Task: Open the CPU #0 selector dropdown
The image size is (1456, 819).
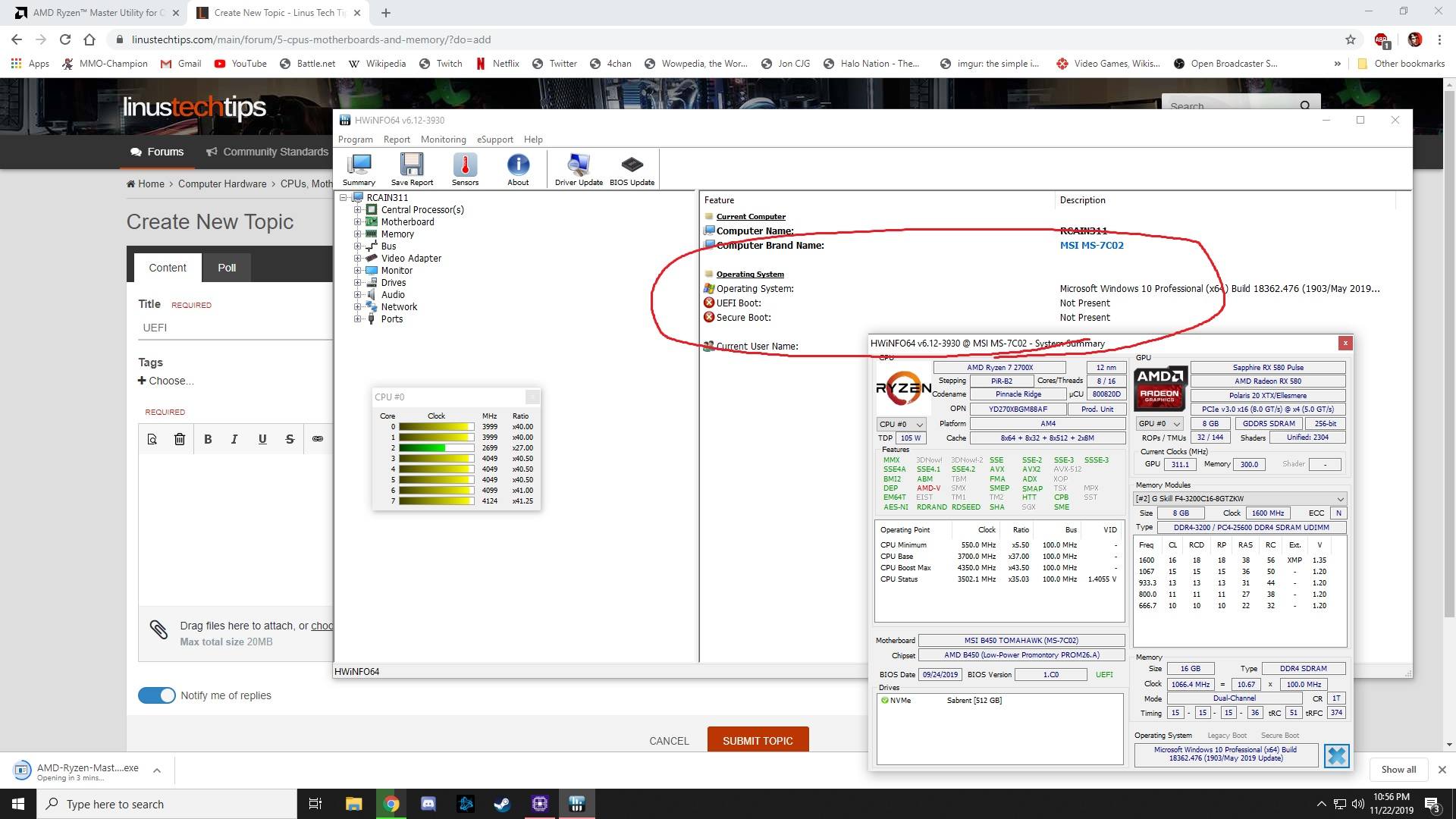Action: 901,424
